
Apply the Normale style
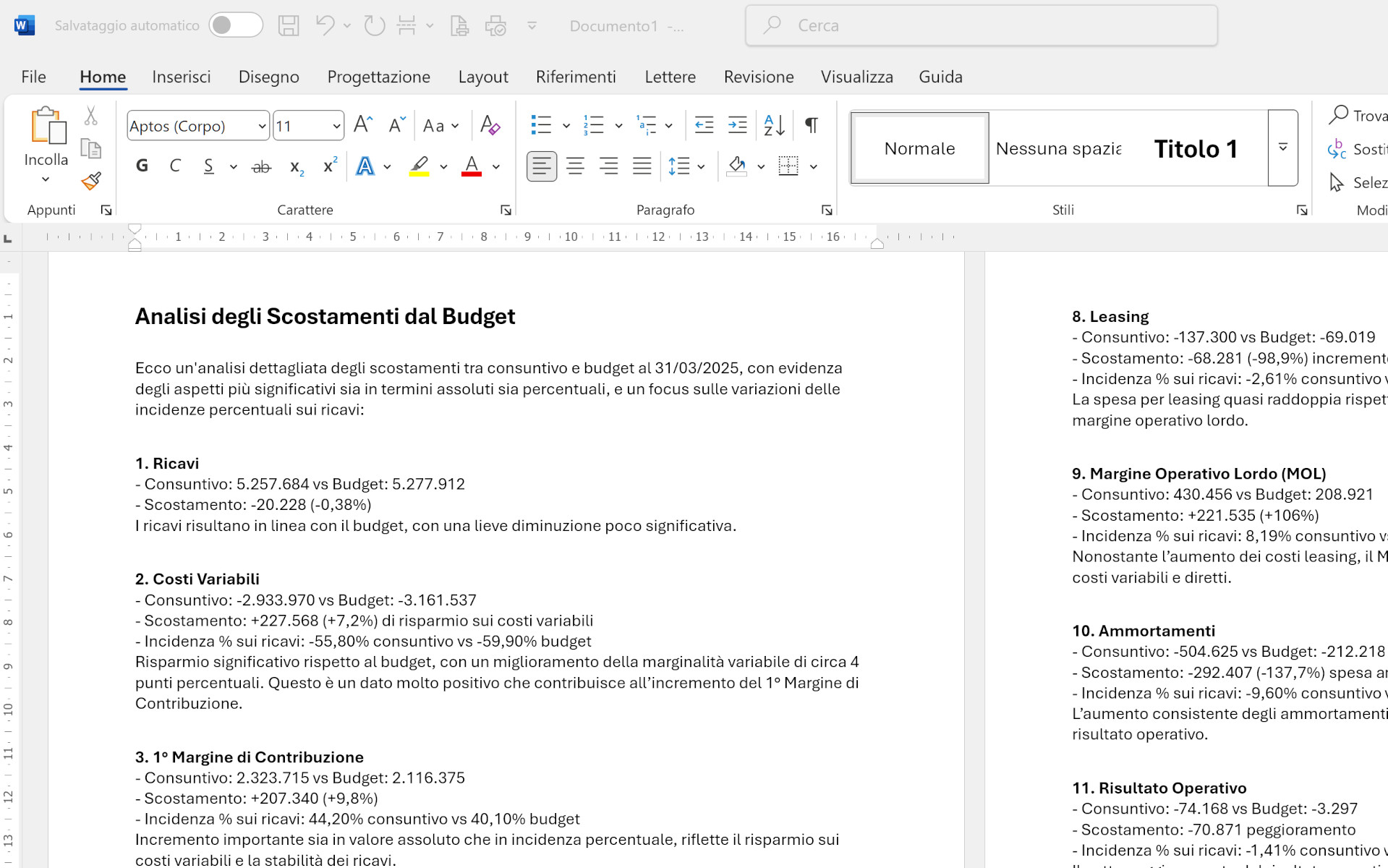(920, 148)
